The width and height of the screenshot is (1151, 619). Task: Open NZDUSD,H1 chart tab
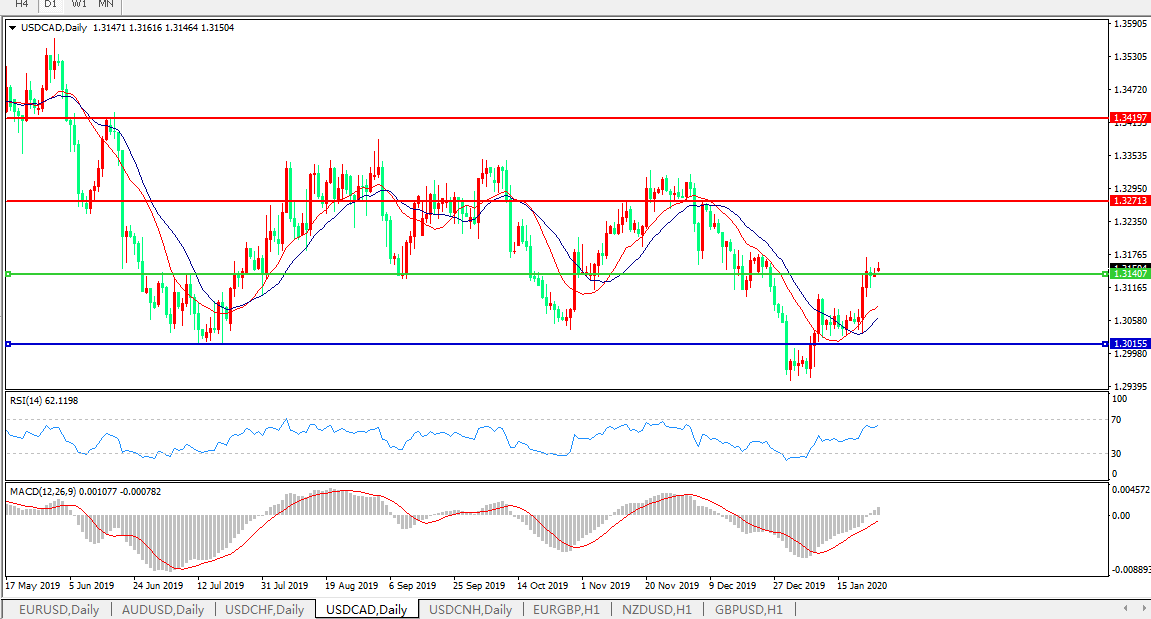[655, 609]
